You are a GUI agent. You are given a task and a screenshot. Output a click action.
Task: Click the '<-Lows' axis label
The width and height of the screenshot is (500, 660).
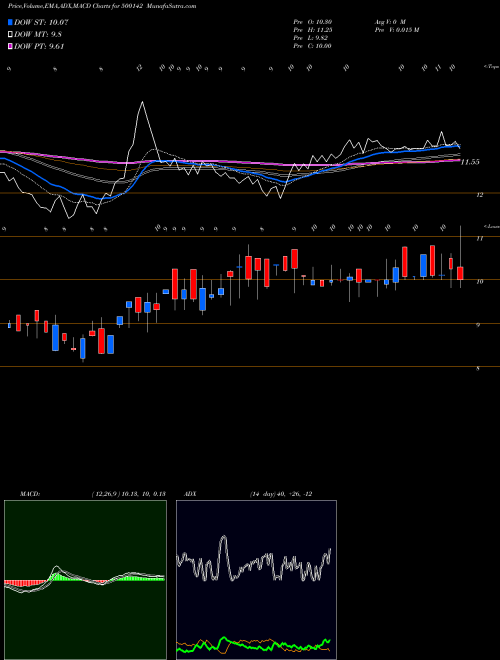492,226
